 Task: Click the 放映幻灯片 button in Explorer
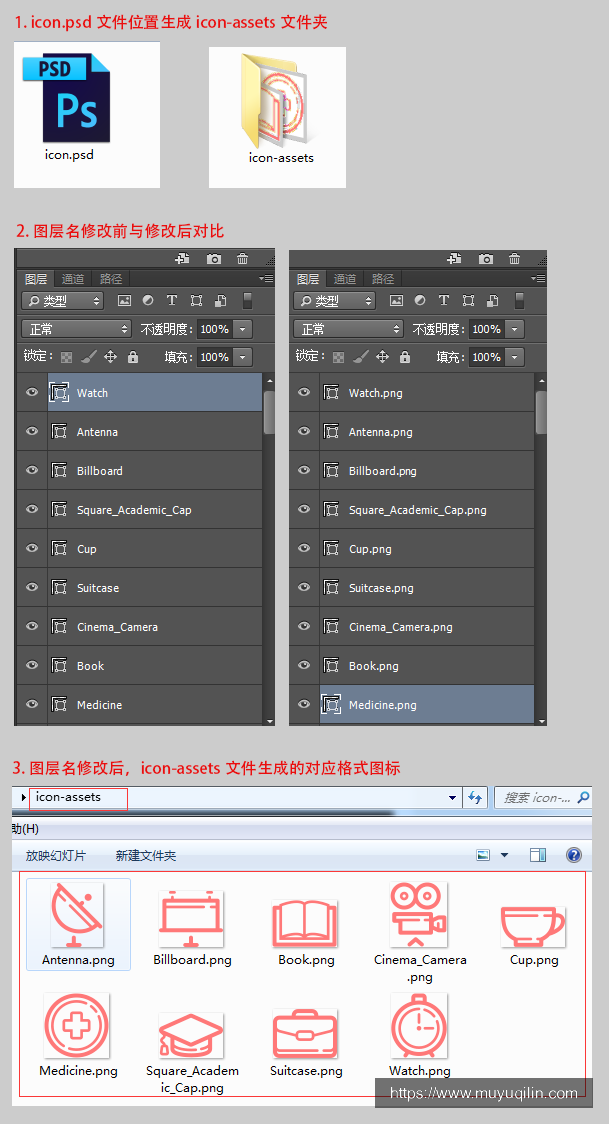click(x=55, y=855)
